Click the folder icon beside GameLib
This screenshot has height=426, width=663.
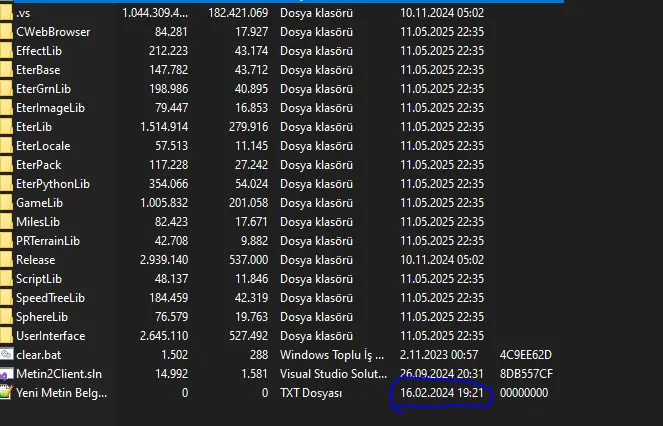point(6,203)
